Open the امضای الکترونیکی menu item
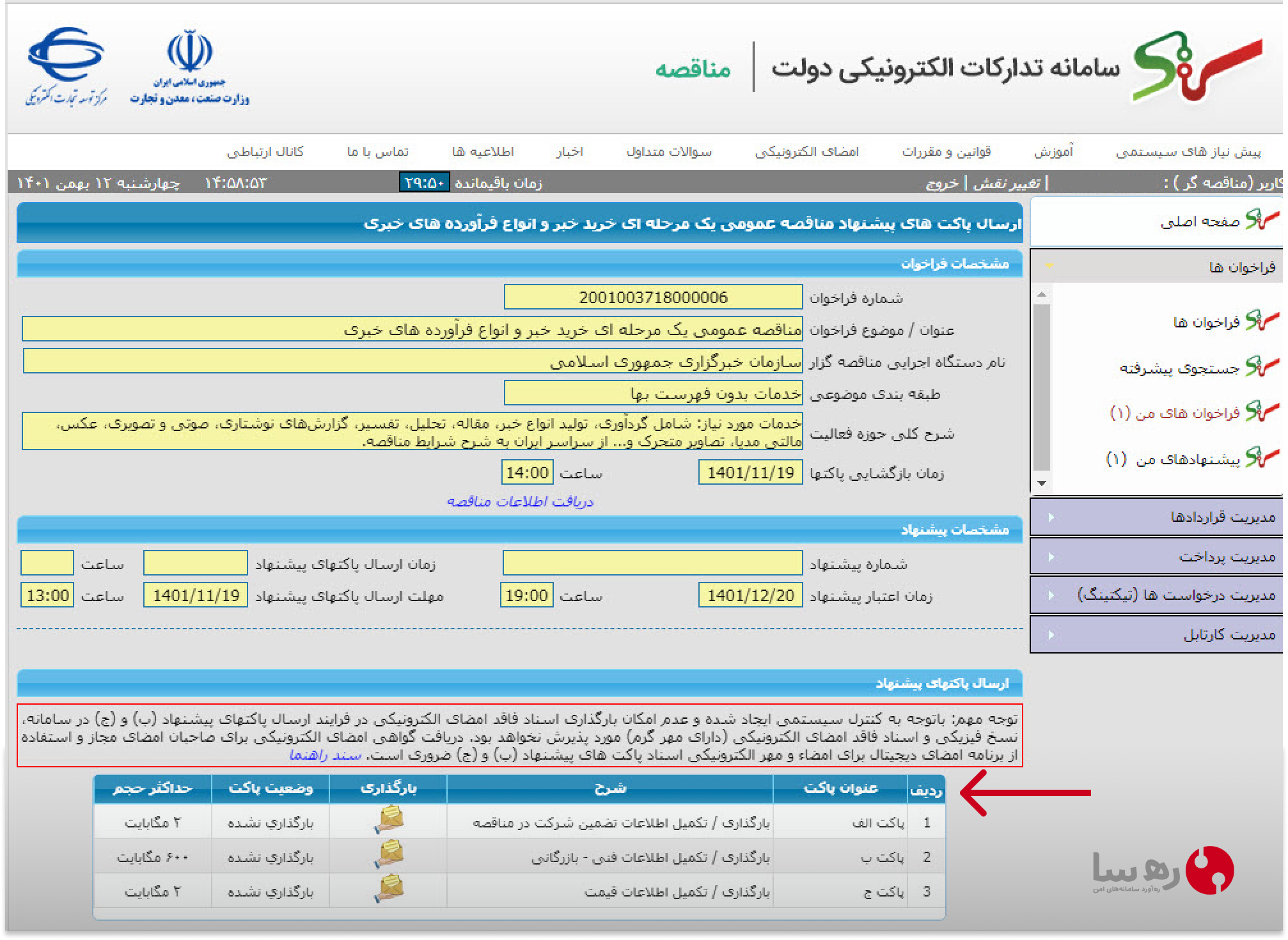Screen dimensions: 1288x940 pyautogui.click(x=807, y=152)
